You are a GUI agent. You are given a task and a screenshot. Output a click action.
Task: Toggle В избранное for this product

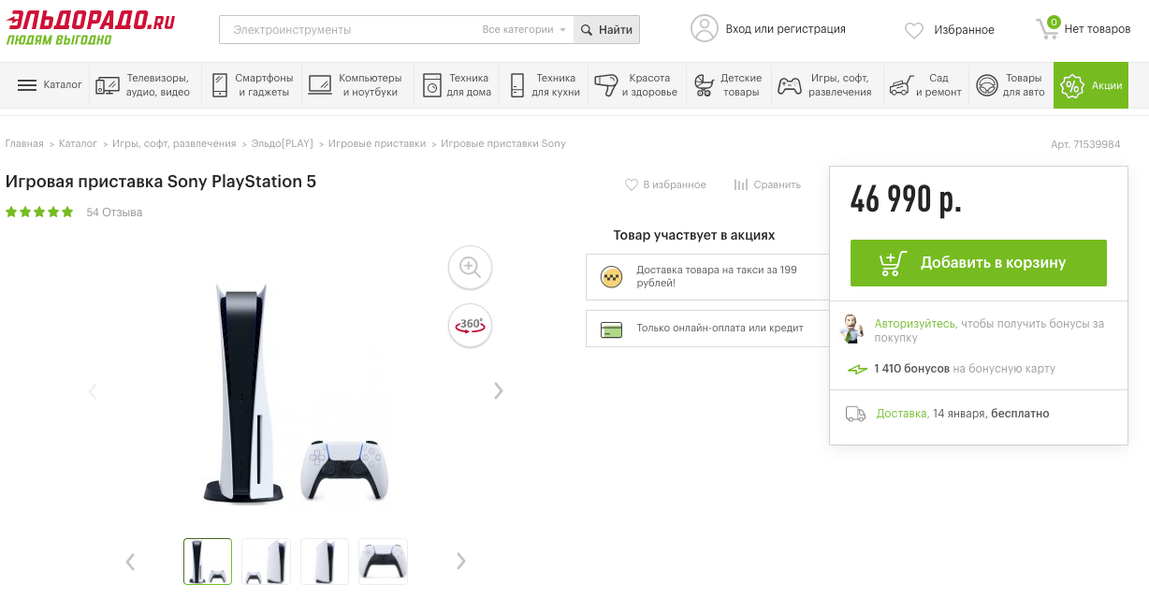(x=665, y=185)
